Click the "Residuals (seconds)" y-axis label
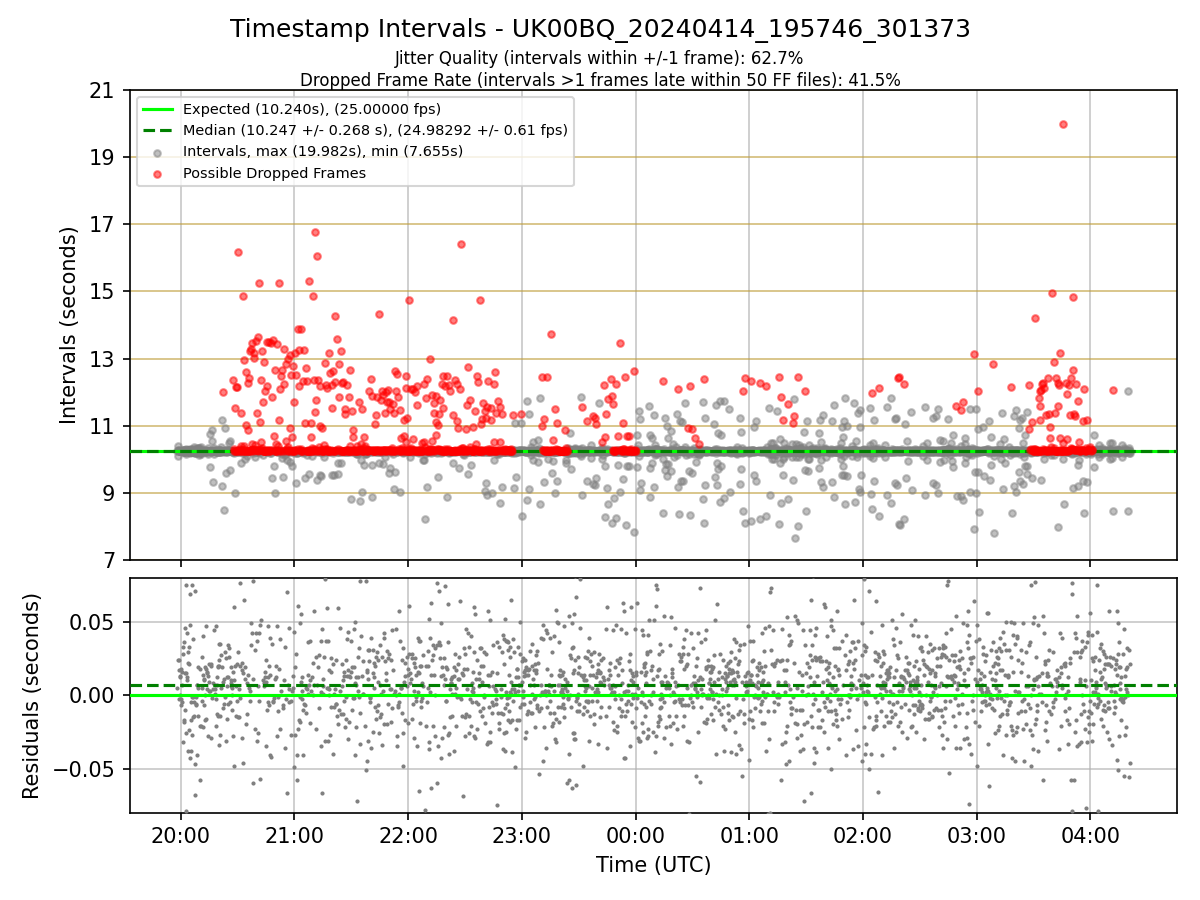Viewport: 1200px width, 900px height. 32,696
